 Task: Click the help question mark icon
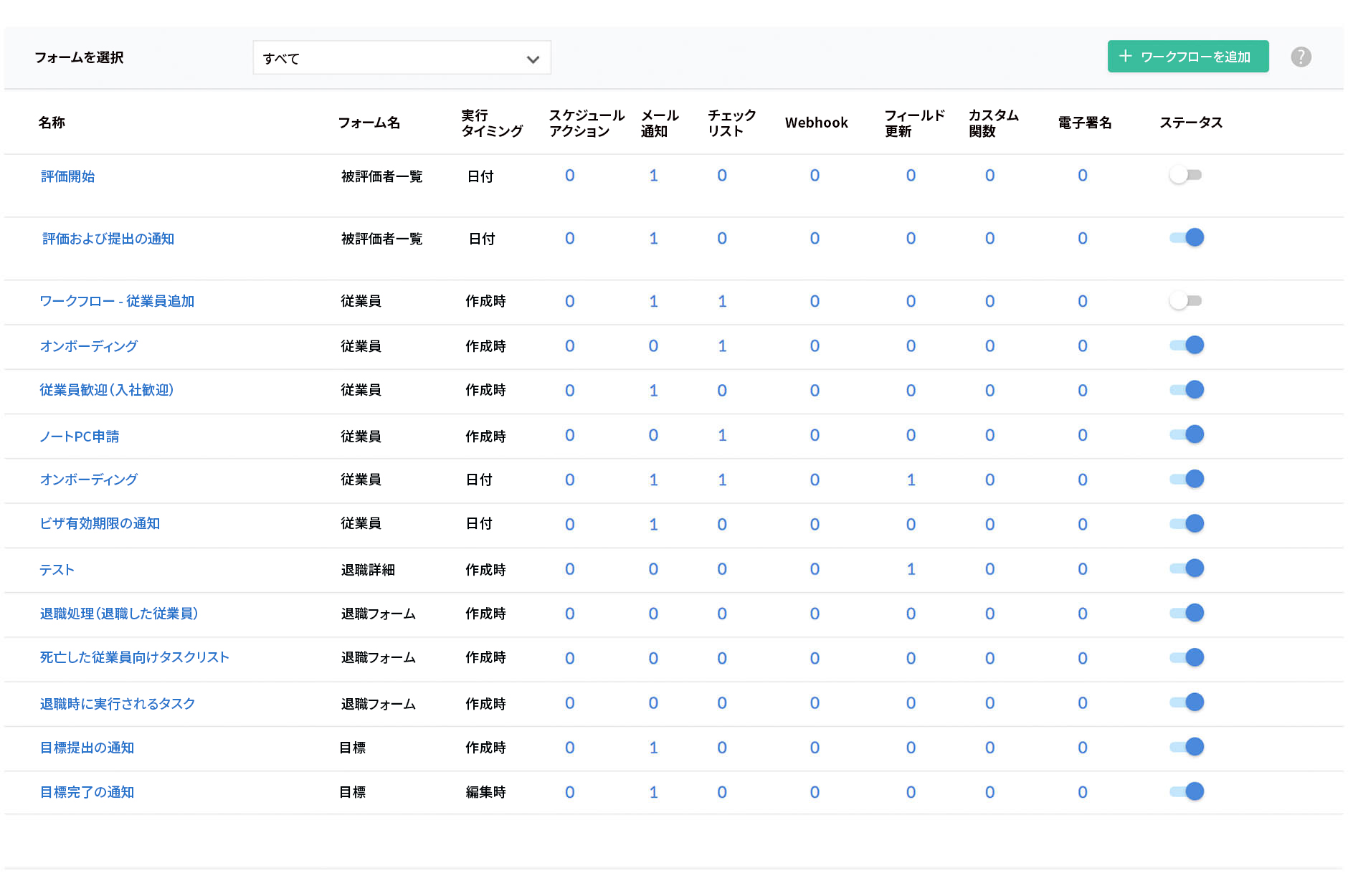click(1301, 56)
